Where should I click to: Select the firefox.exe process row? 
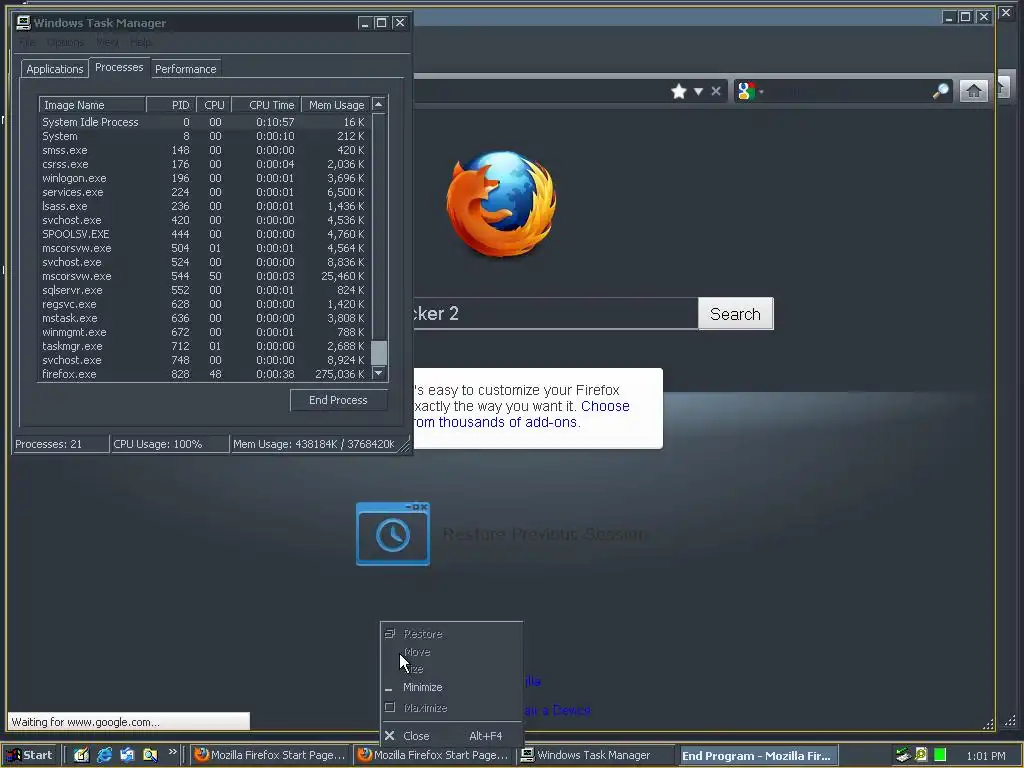(204, 374)
